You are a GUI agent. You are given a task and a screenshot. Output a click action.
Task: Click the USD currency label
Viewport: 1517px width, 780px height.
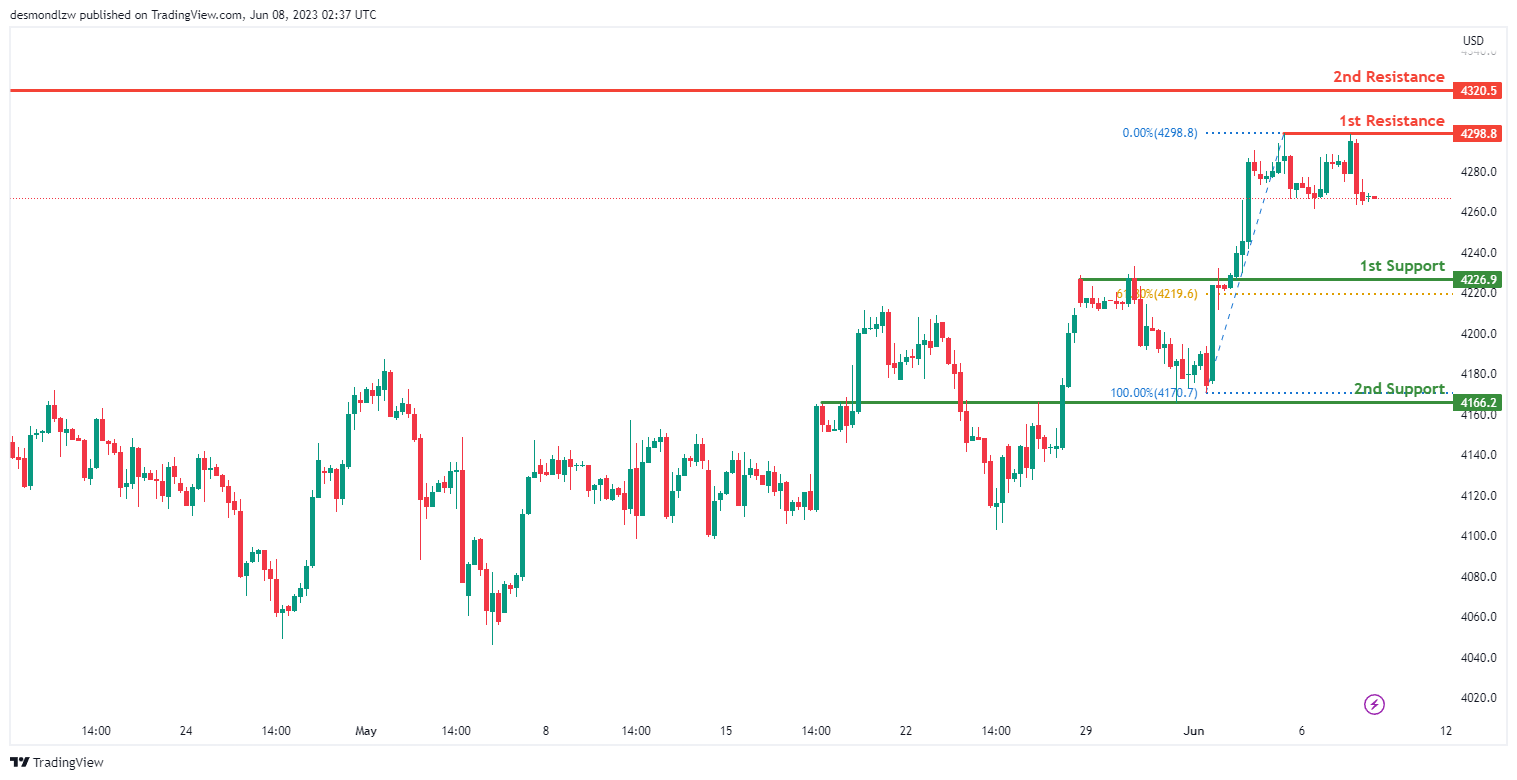point(1473,41)
